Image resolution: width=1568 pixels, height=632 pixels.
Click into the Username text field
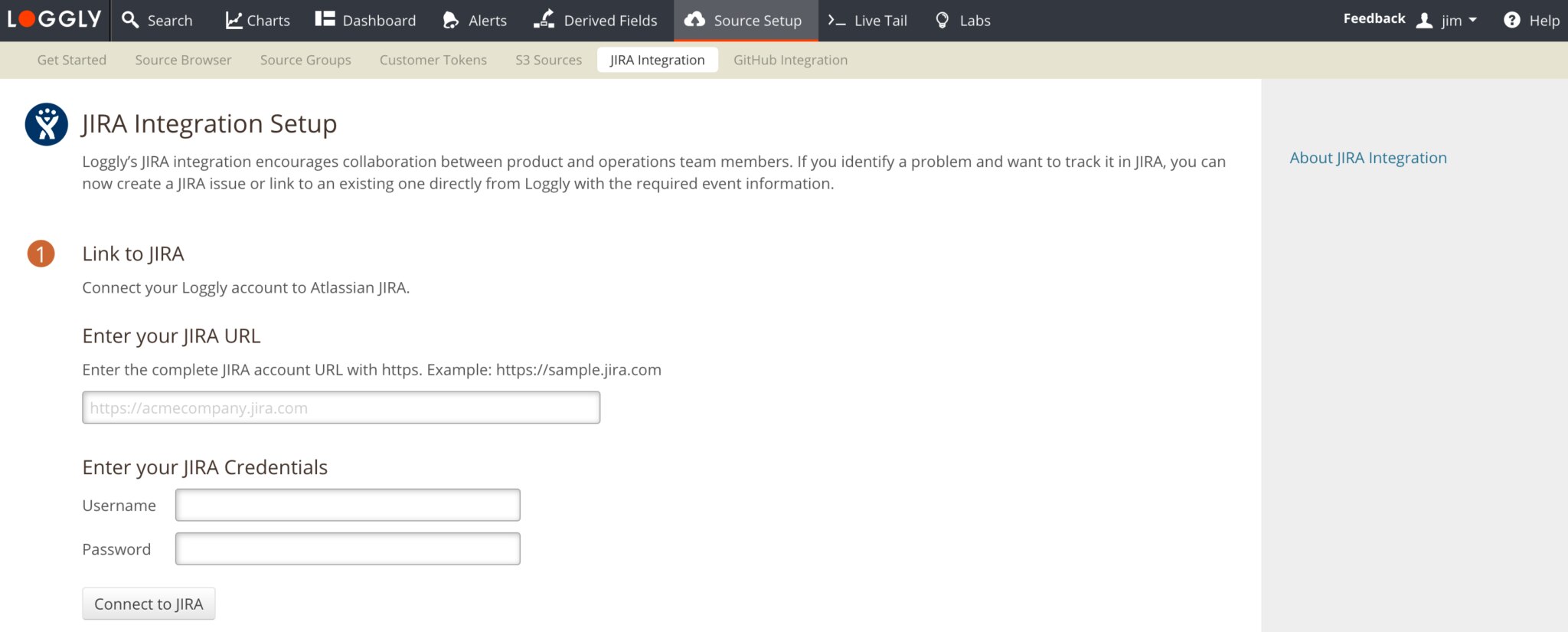[x=348, y=505]
